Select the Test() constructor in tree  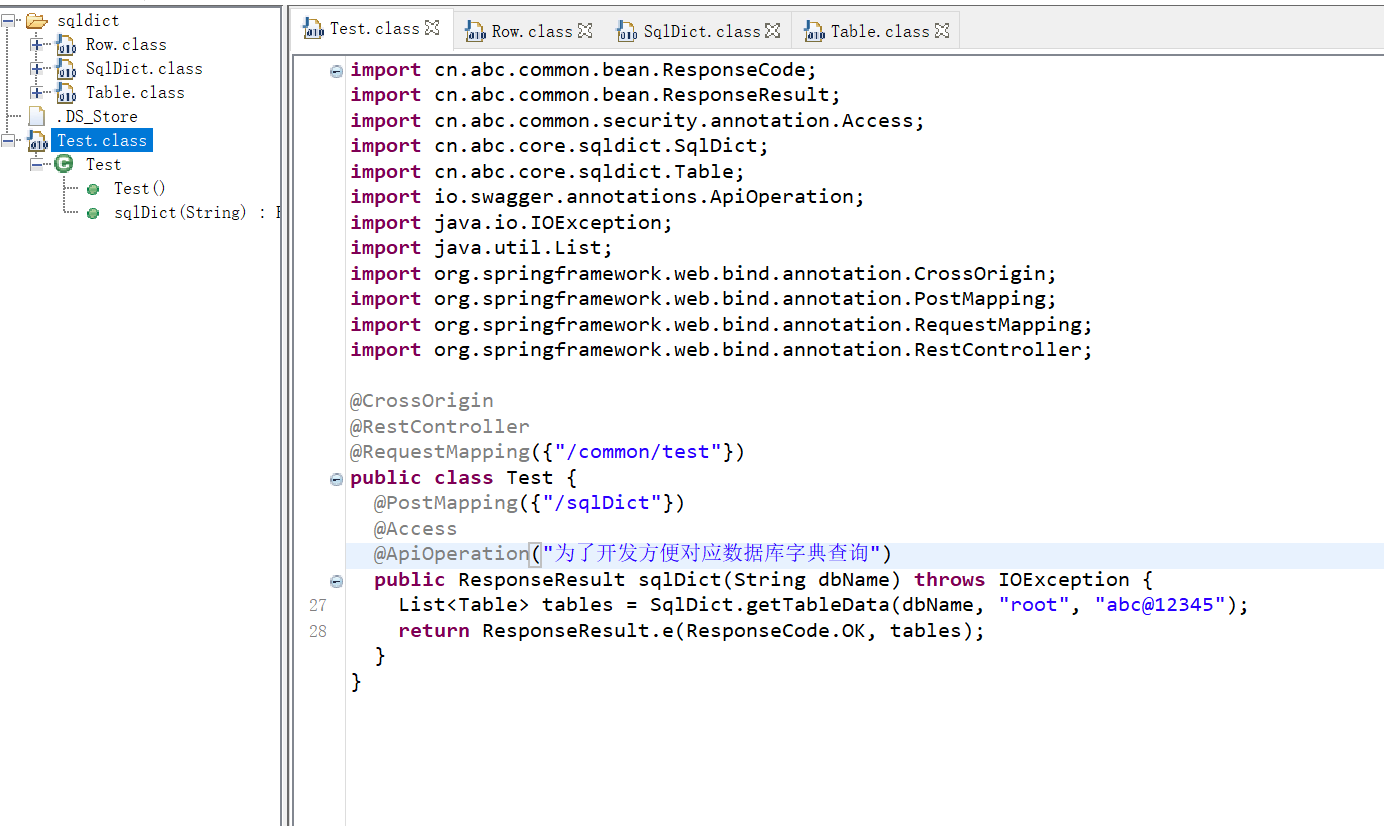coord(139,188)
